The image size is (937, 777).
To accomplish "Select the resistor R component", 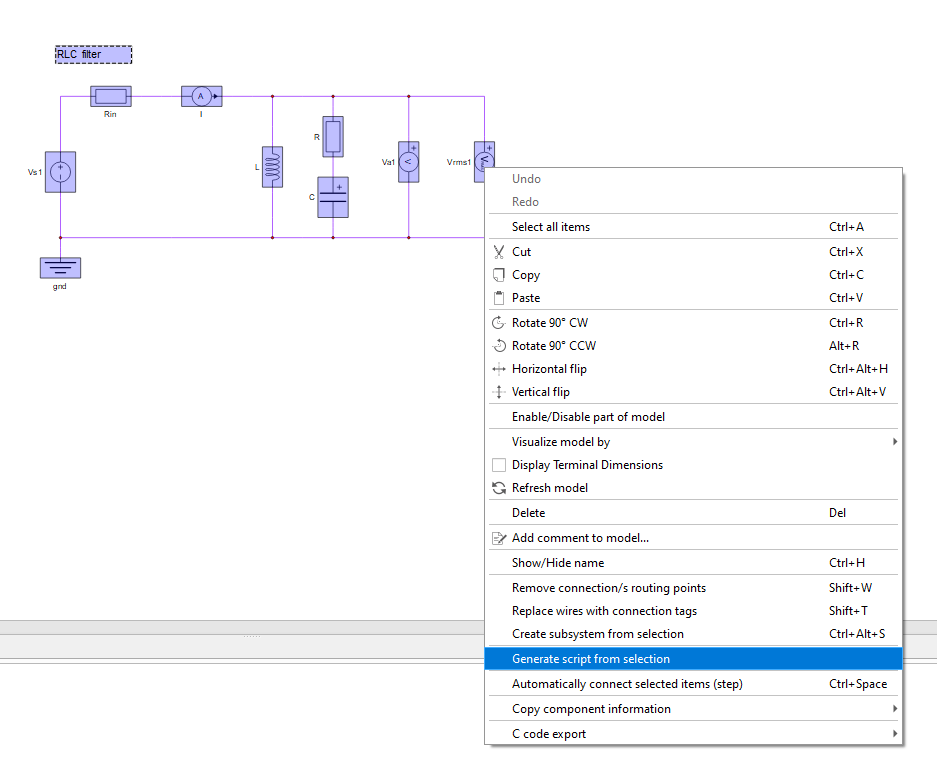I will [x=333, y=137].
